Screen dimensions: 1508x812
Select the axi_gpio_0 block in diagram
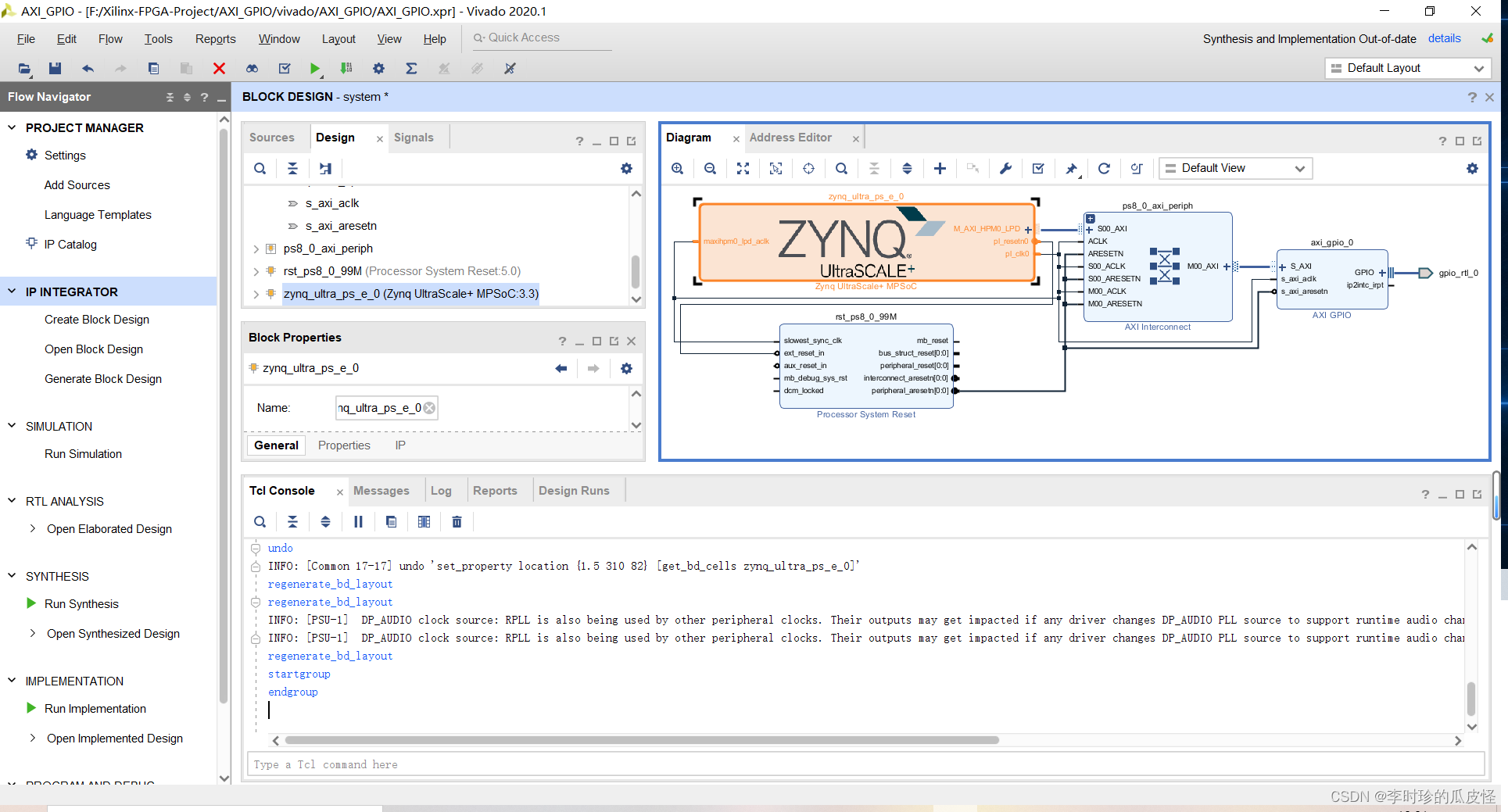[1331, 279]
